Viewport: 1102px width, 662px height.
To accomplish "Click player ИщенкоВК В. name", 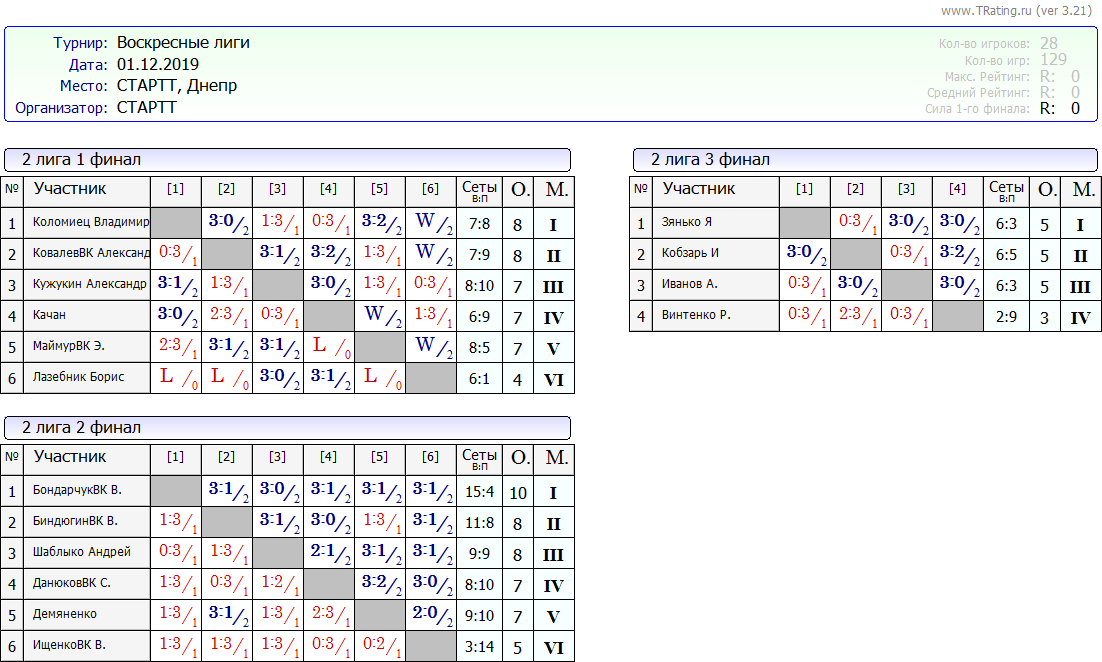I will [69, 646].
